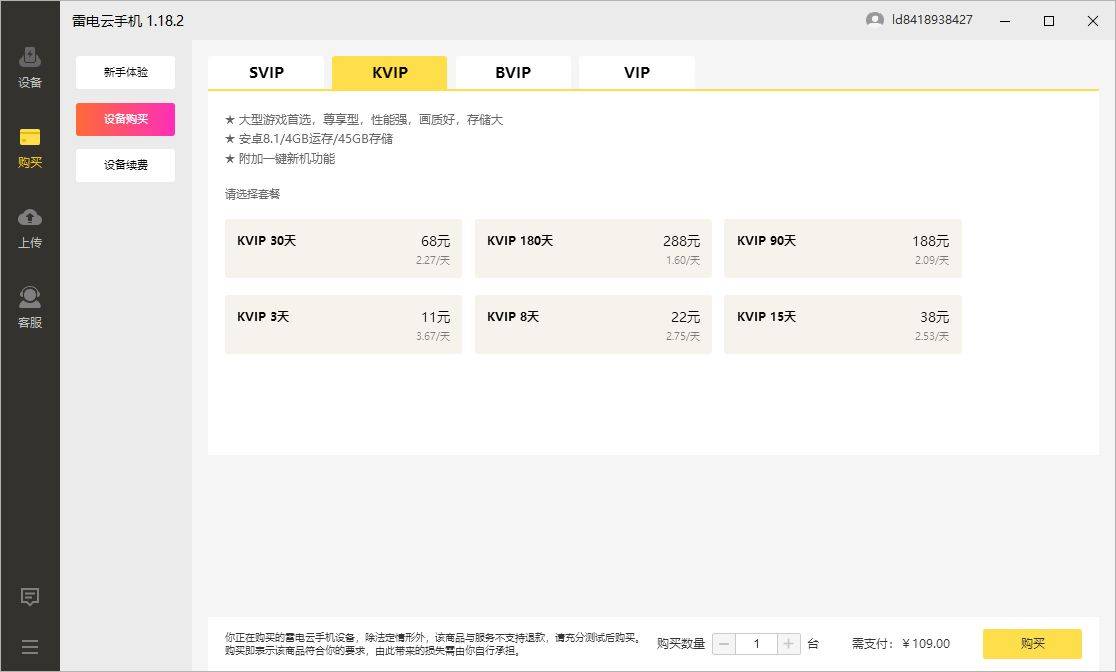This screenshot has width=1116, height=672.
Task: Click the yellow 购买 buy button
Action: pos(1032,644)
